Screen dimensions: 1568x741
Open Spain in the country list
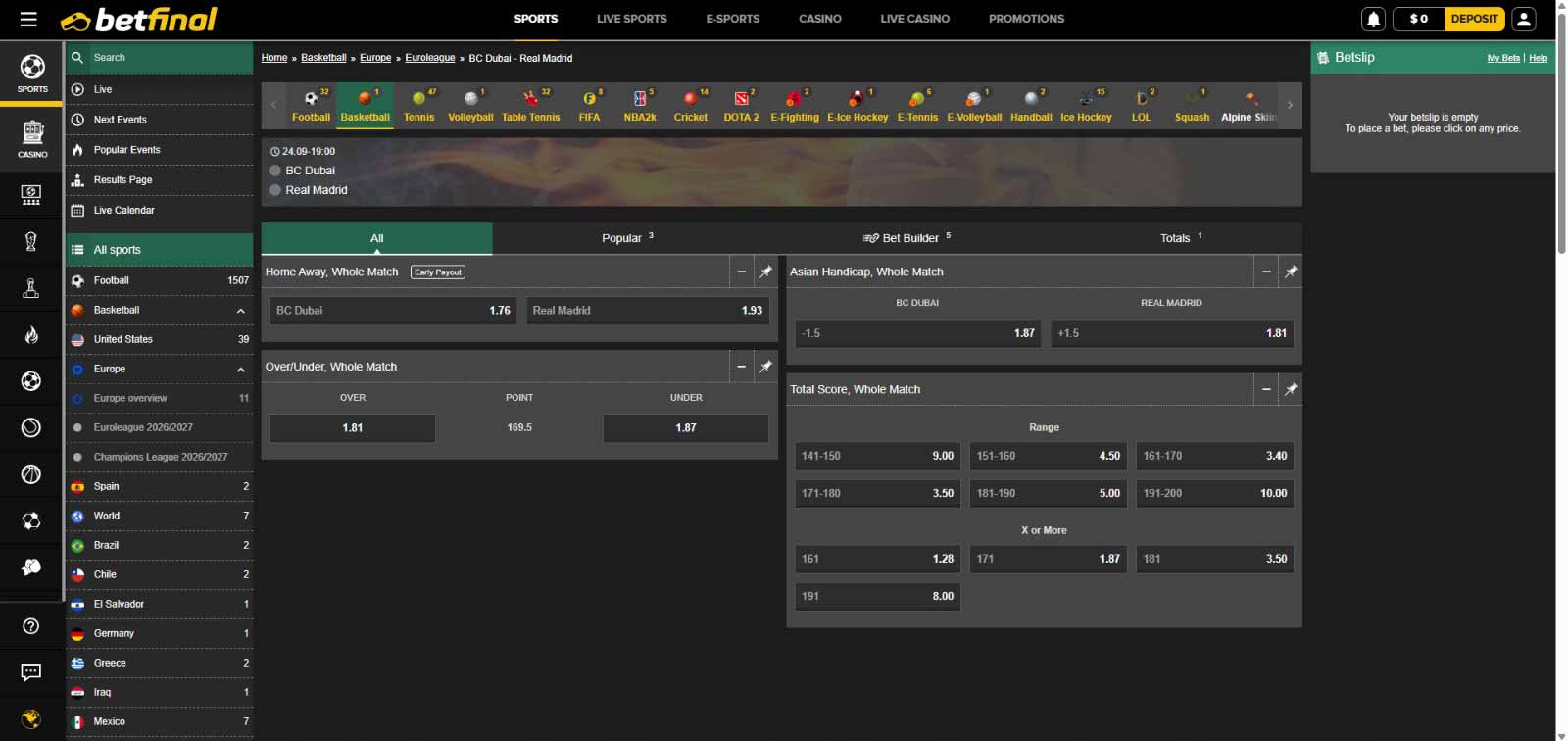159,487
